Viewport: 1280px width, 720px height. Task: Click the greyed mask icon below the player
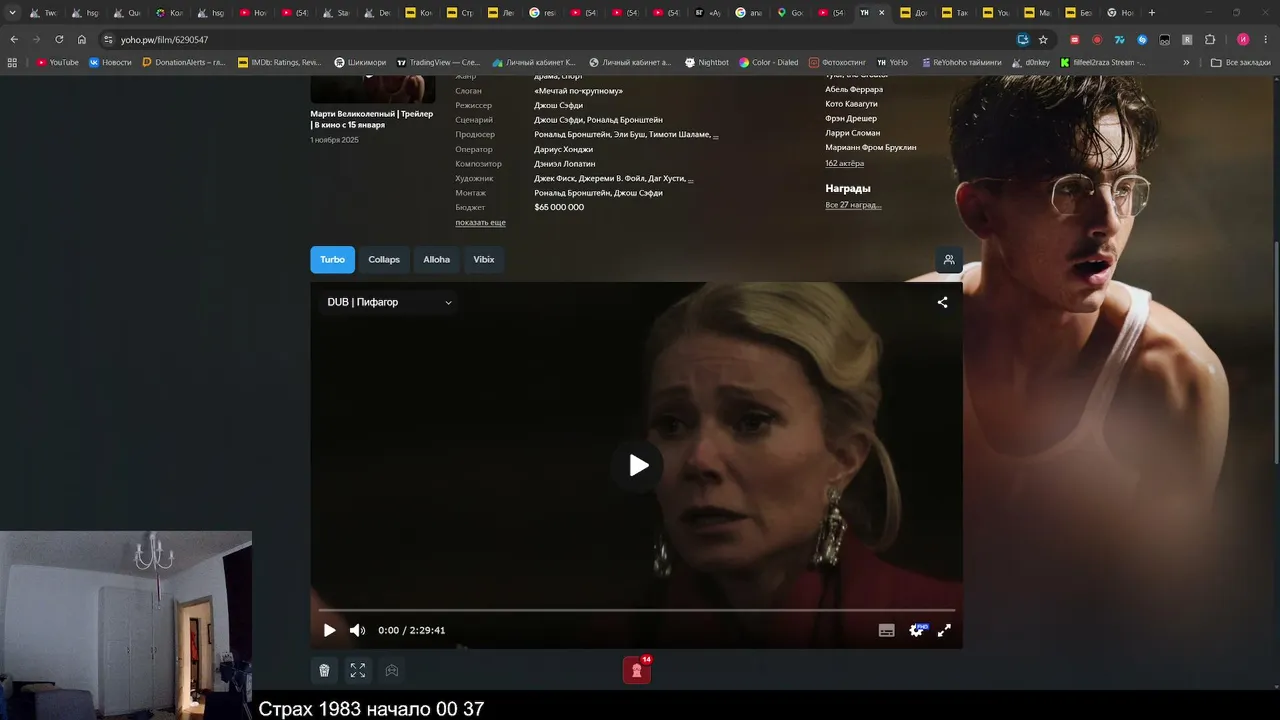pos(392,670)
